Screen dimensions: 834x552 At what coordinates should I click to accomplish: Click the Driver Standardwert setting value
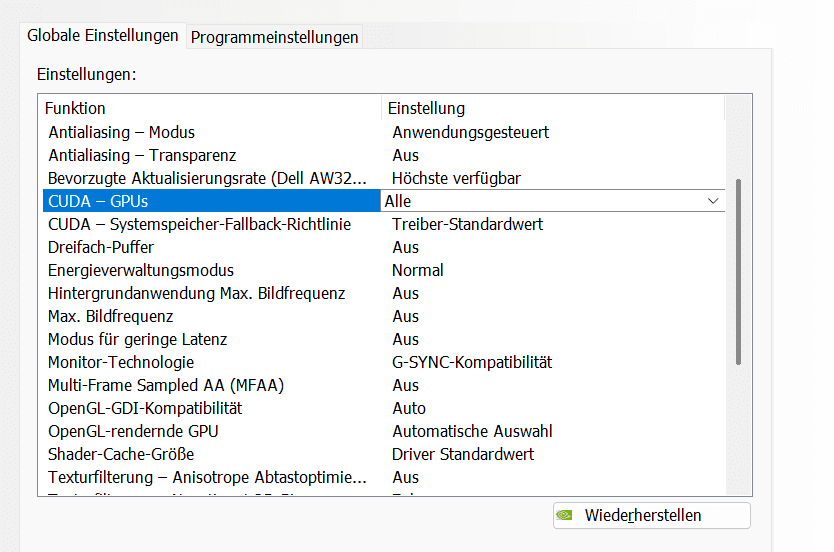click(463, 454)
